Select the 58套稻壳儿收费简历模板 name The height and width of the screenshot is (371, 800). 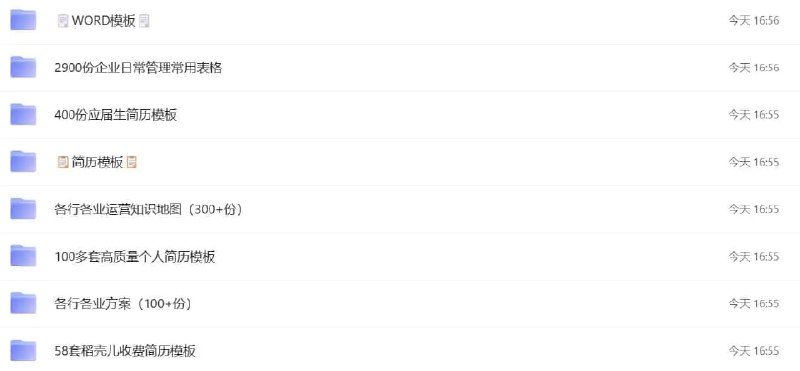[125, 351]
